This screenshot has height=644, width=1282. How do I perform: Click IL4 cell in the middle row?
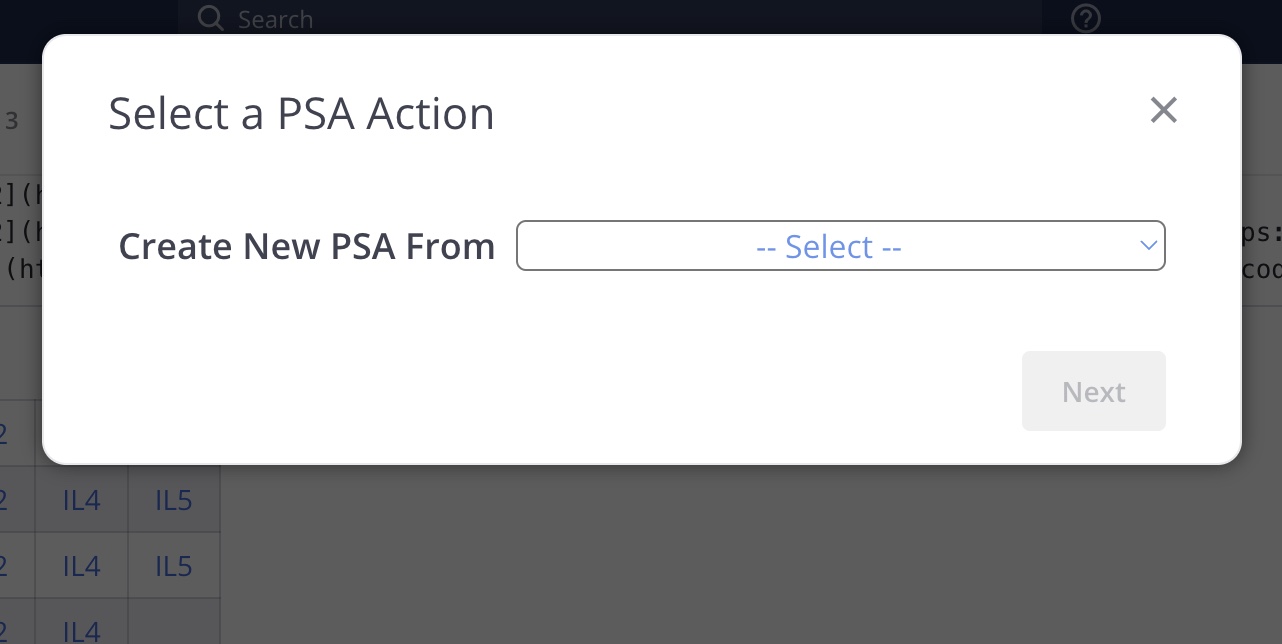coord(81,566)
